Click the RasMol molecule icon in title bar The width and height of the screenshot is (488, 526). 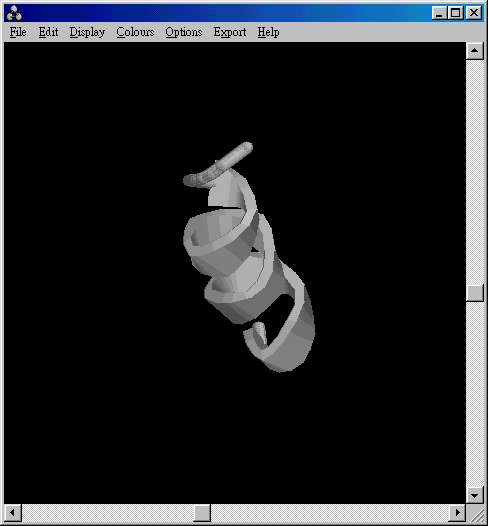click(14, 13)
